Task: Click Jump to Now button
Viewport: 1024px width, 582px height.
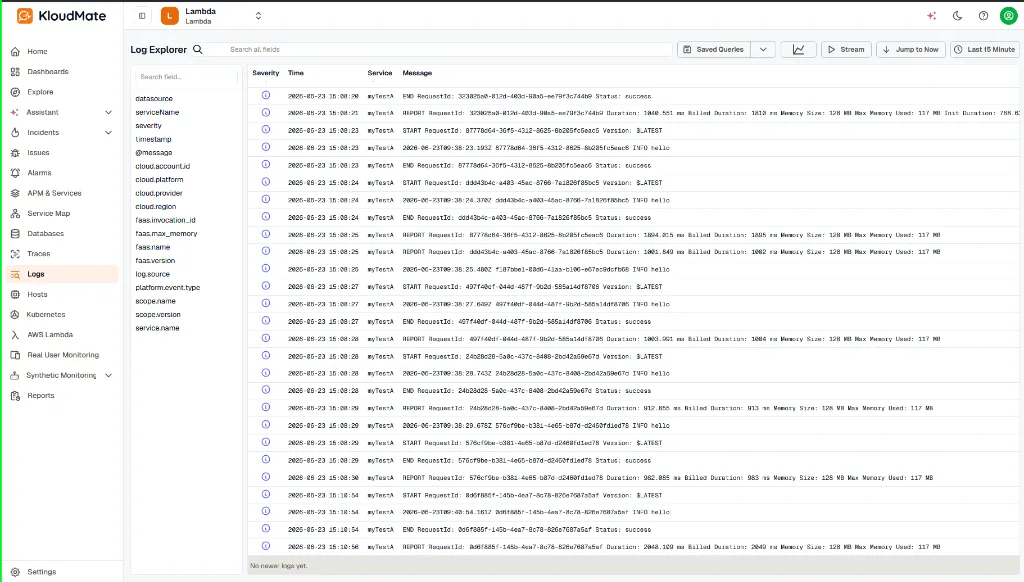Action: 910,50
